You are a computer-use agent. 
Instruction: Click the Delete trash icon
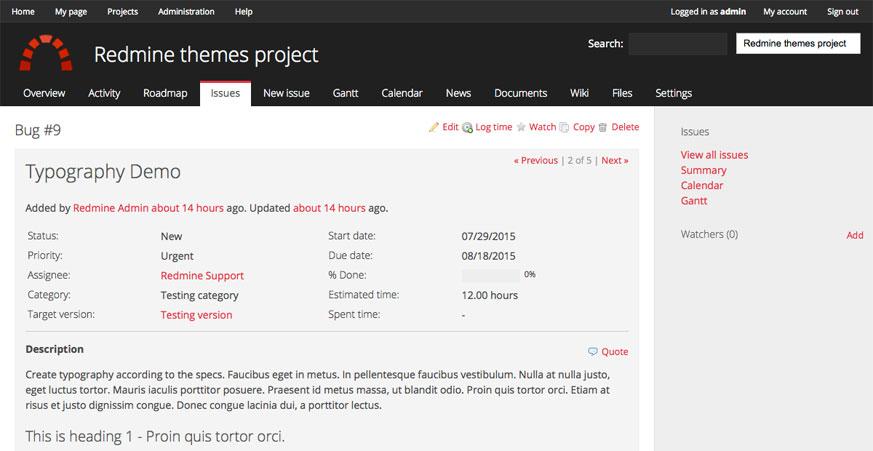point(602,128)
